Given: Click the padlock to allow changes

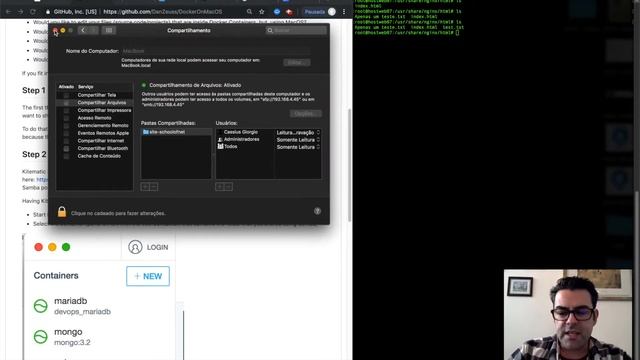Looking at the screenshot, I should tap(62, 211).
